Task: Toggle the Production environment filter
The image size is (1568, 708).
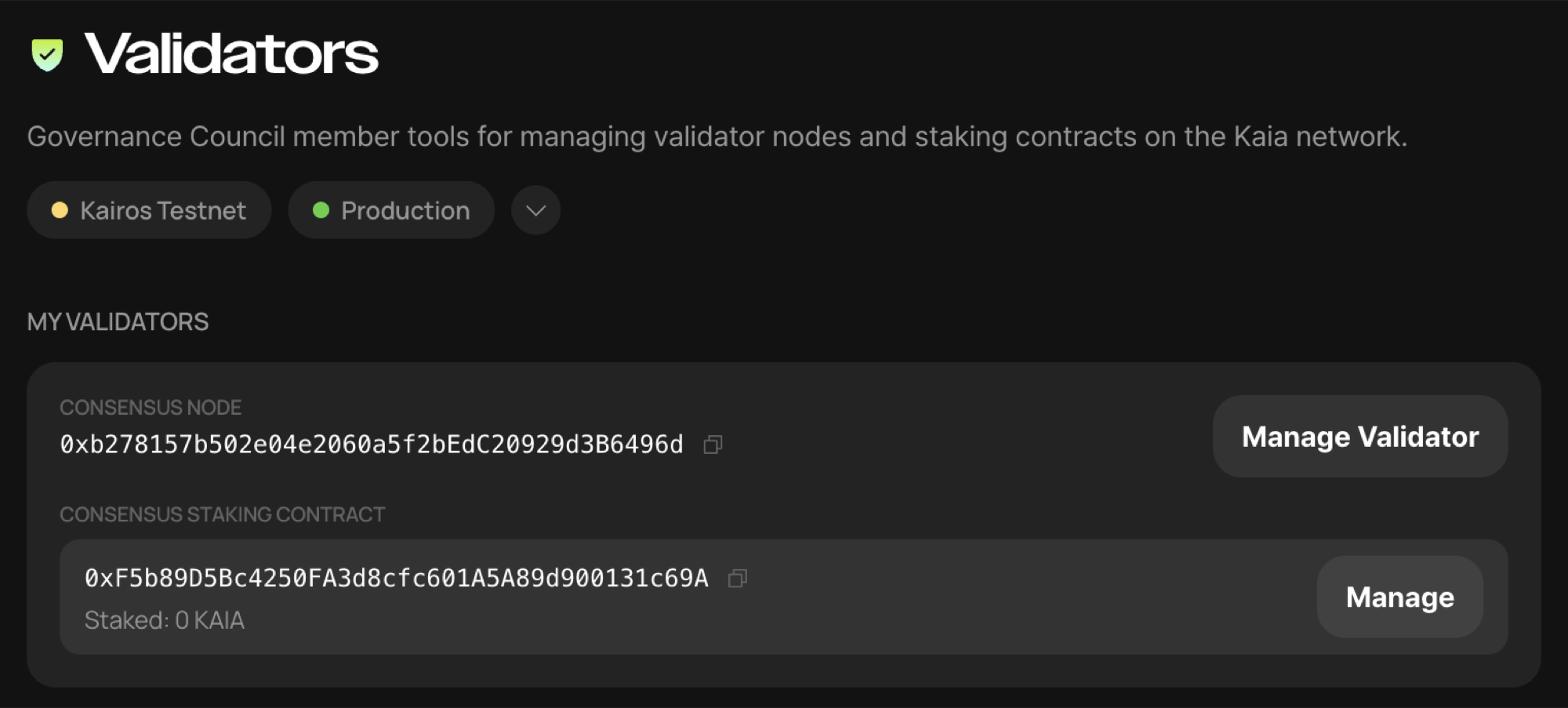Action: point(391,210)
